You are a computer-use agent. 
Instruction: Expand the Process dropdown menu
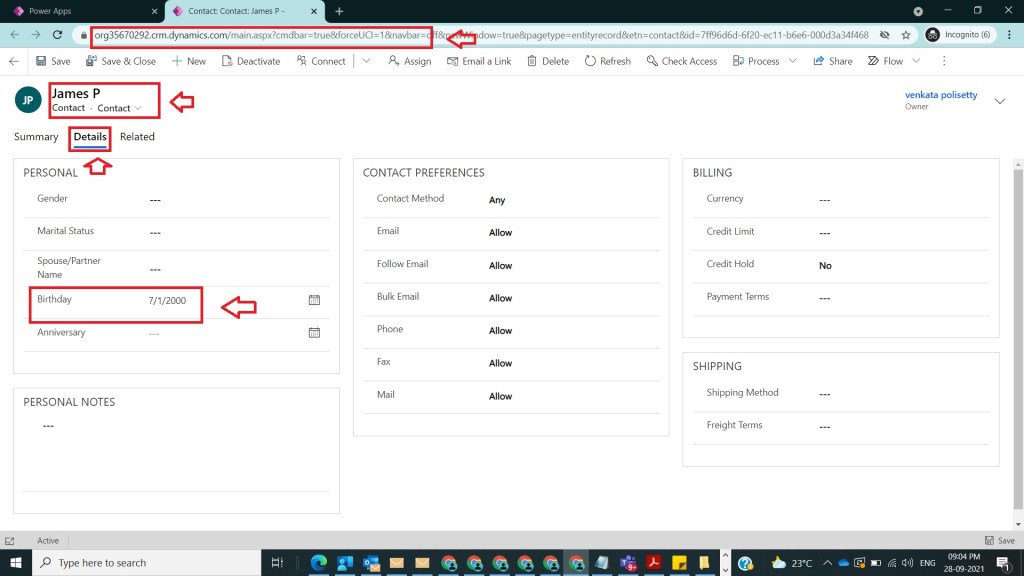[792, 61]
